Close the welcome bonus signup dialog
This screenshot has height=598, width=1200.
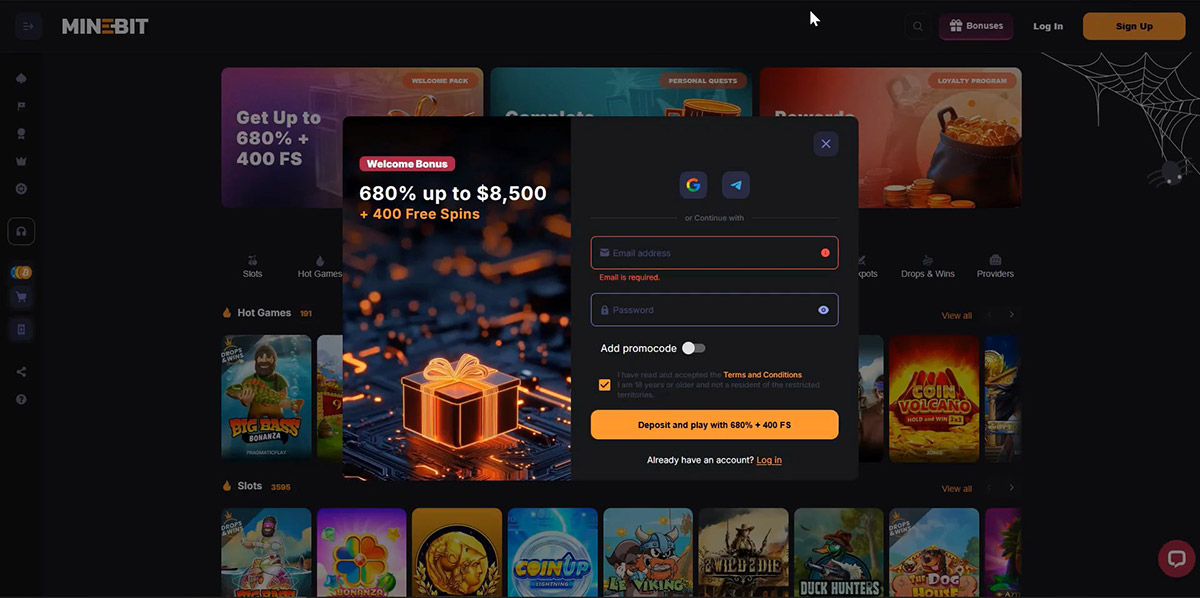pos(825,144)
